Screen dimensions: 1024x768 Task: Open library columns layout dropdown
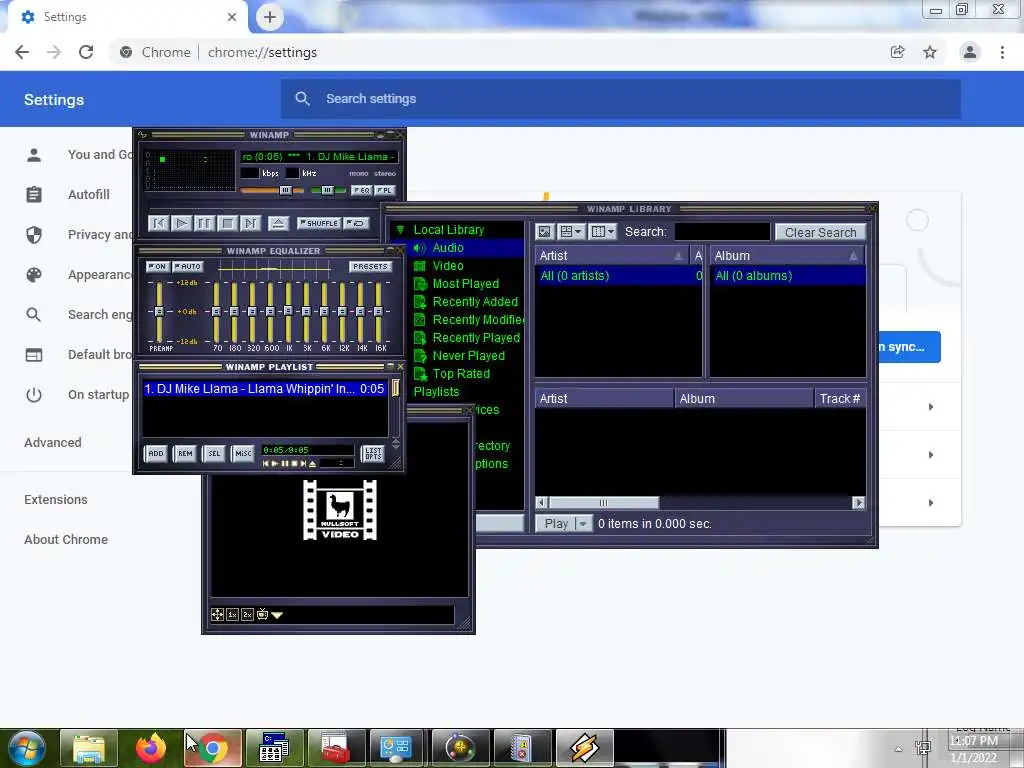(x=602, y=232)
